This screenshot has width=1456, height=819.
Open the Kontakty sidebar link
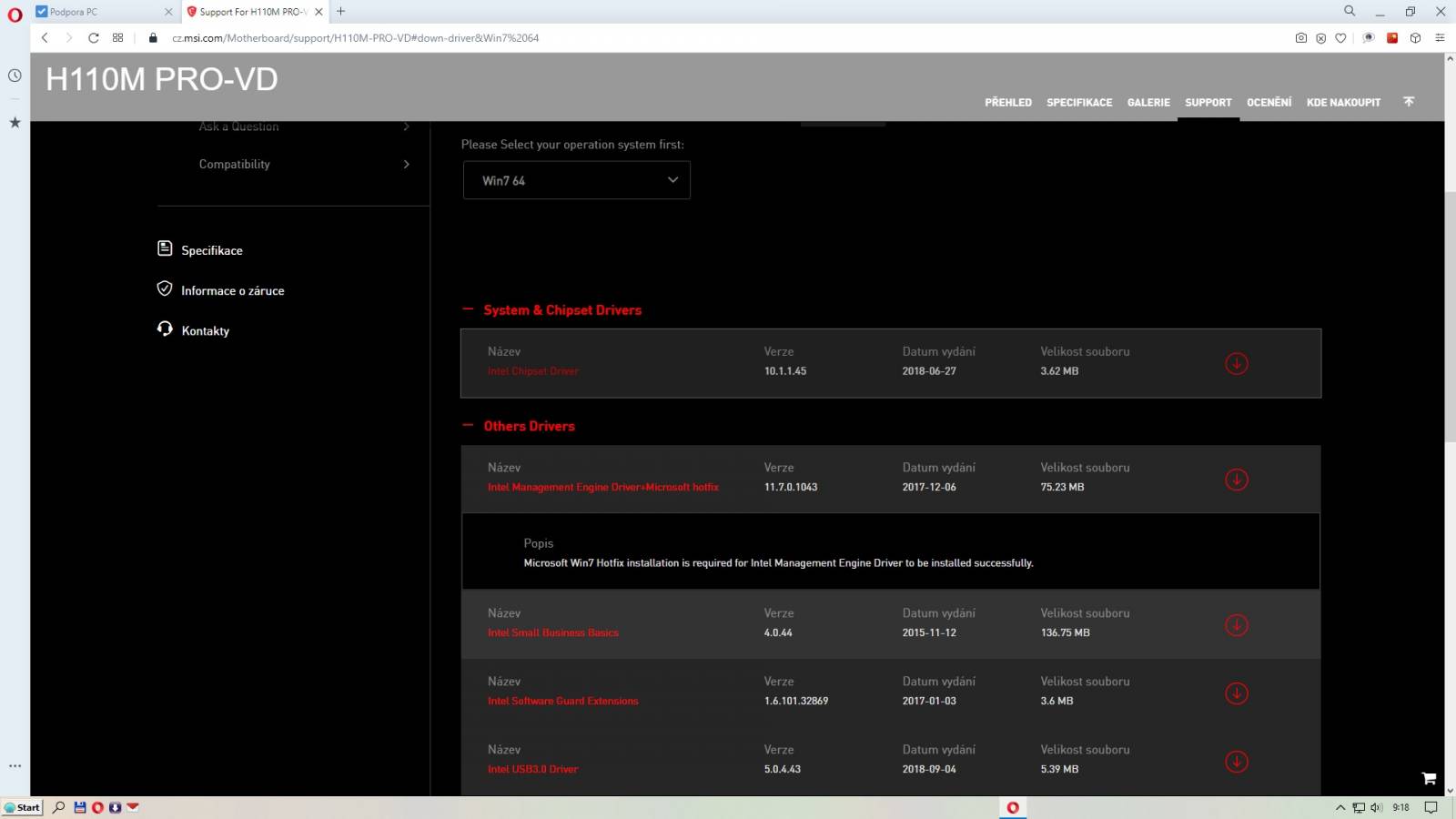pyautogui.click(x=205, y=330)
